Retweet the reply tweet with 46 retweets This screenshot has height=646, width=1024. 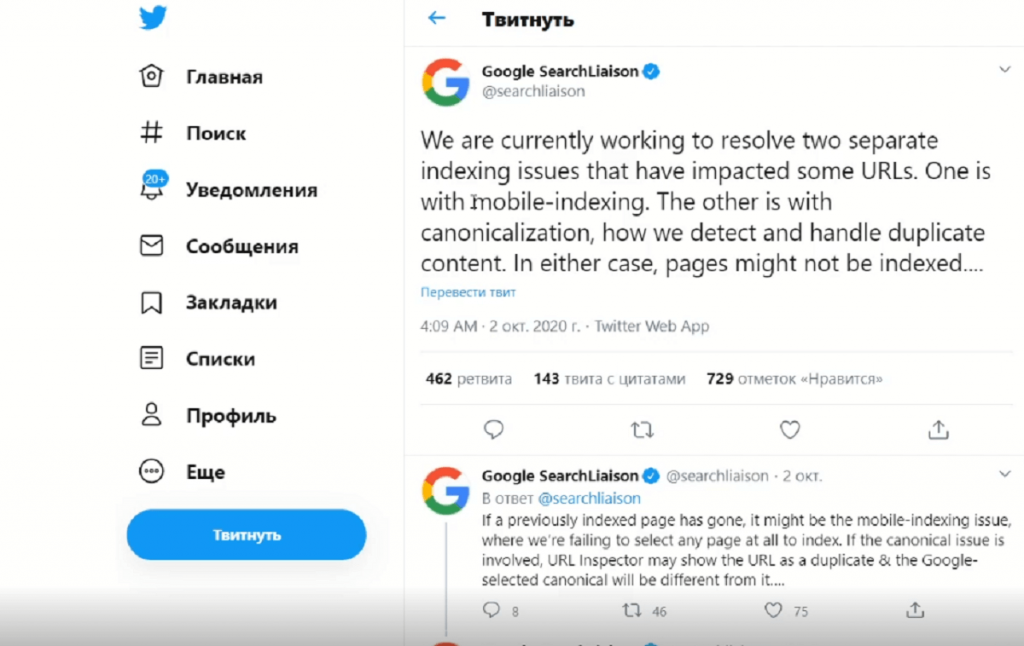coord(632,610)
